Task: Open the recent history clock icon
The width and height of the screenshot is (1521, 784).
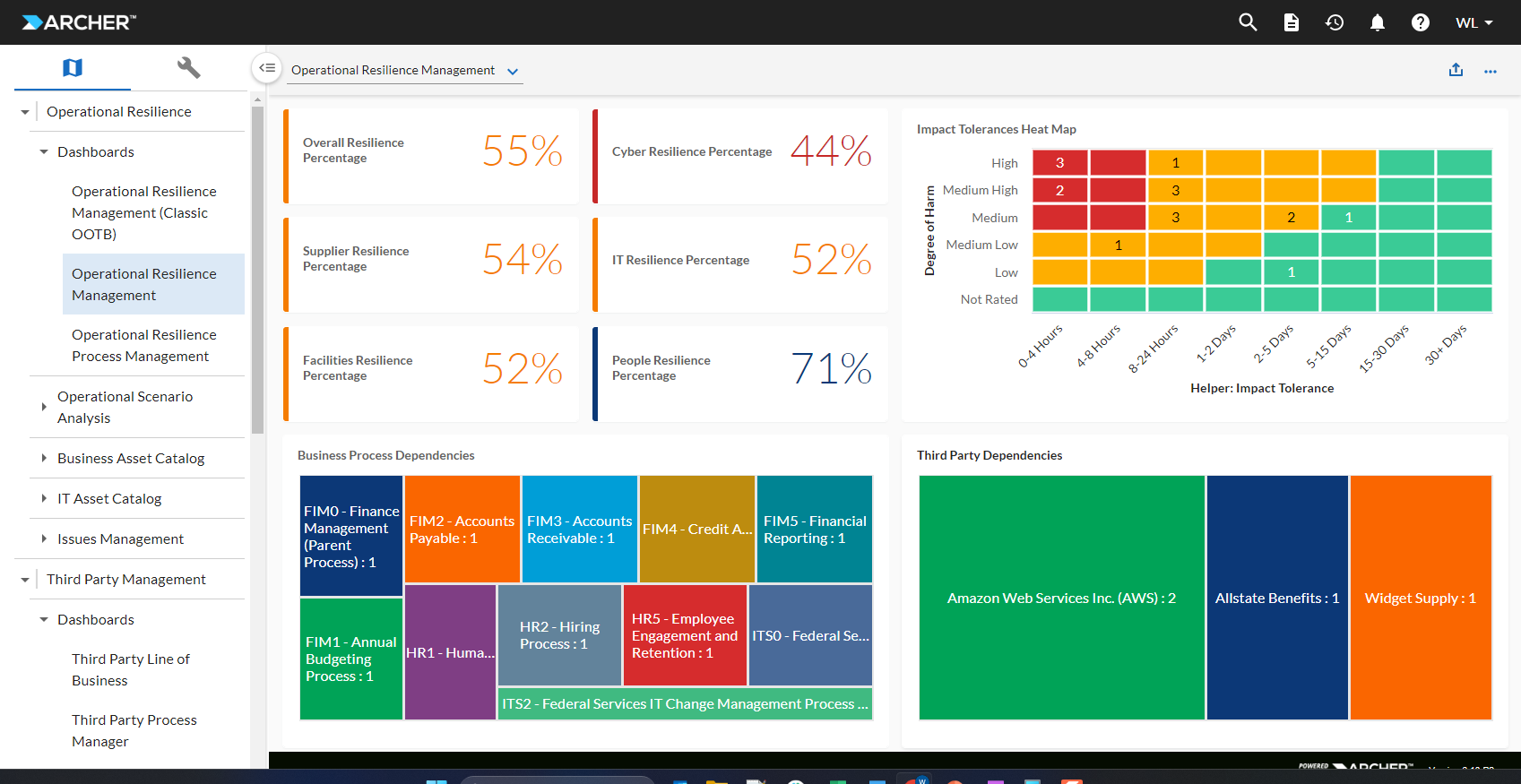Action: [1335, 22]
